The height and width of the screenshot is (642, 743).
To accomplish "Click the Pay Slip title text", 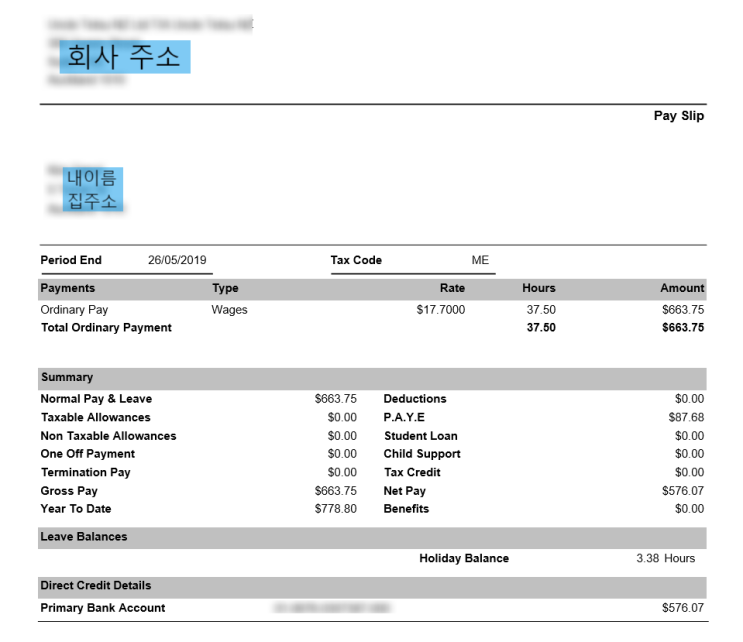I will coord(679,116).
